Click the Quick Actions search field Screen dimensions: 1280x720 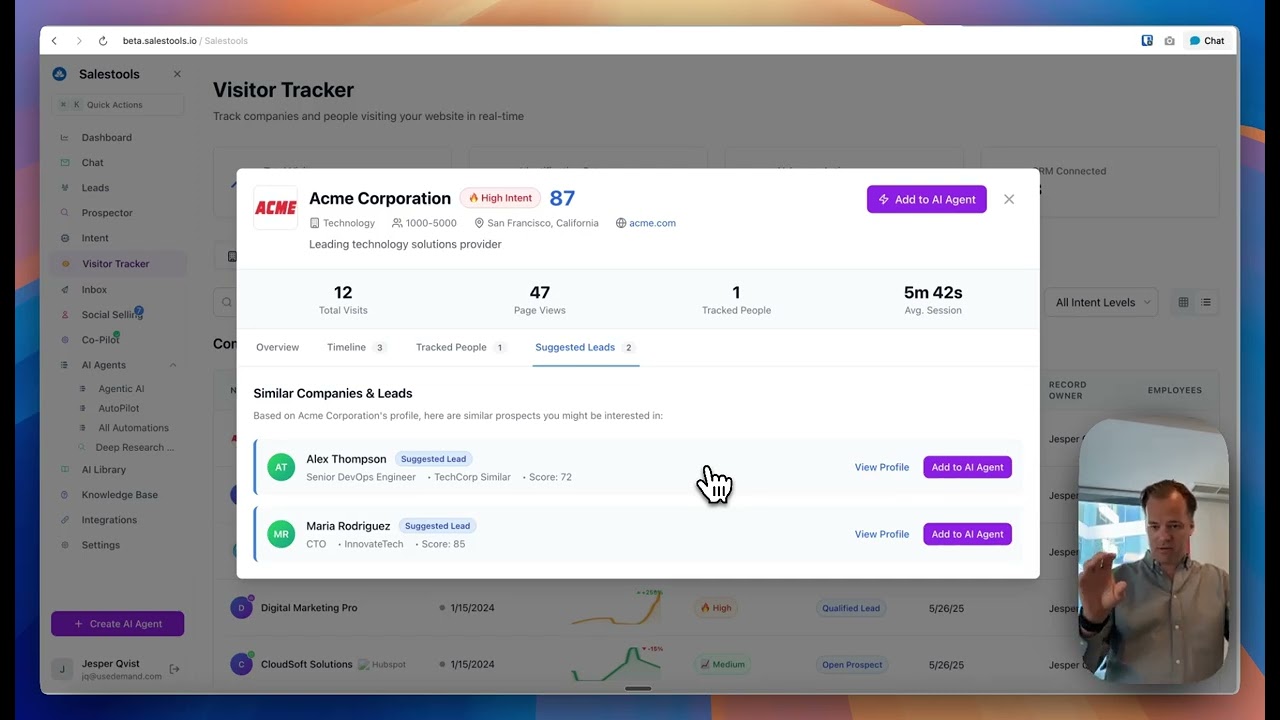click(118, 105)
